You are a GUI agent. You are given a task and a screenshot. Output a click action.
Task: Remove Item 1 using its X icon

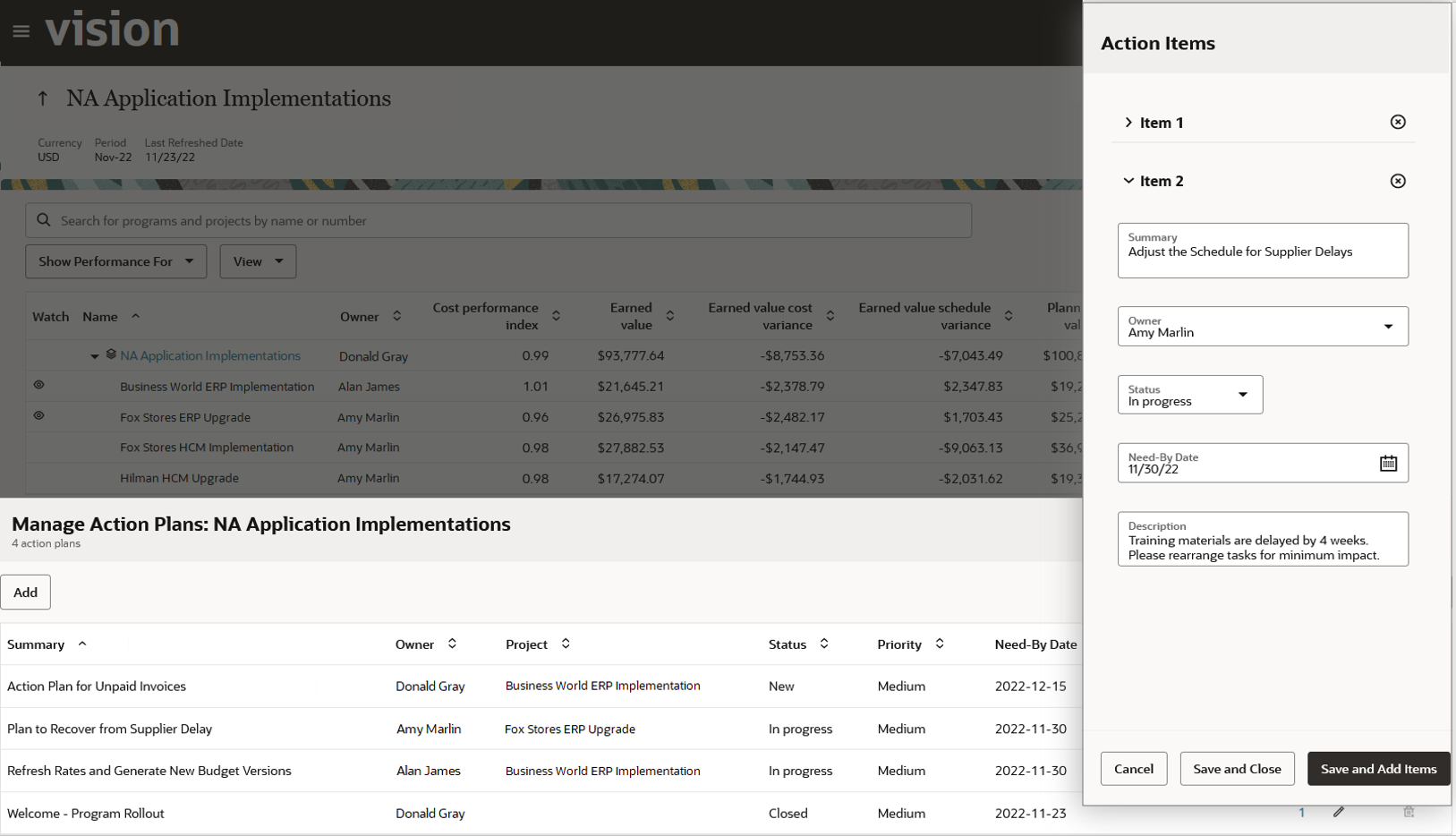tap(1398, 122)
